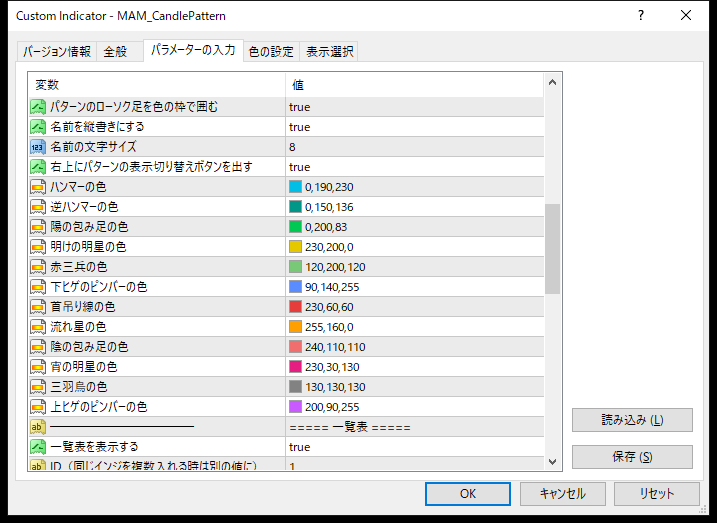Image resolution: width=717 pixels, height=523 pixels.
Task: Pick the blue swatch 90,140,255
Action: point(295,287)
